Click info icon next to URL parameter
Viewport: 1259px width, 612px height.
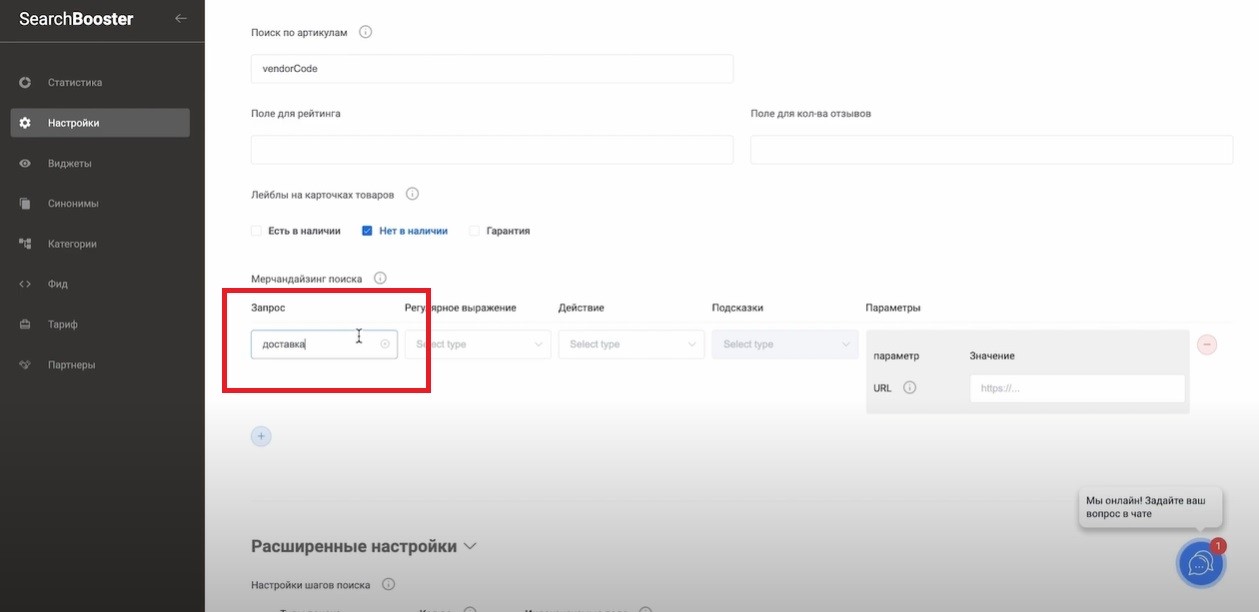point(909,388)
